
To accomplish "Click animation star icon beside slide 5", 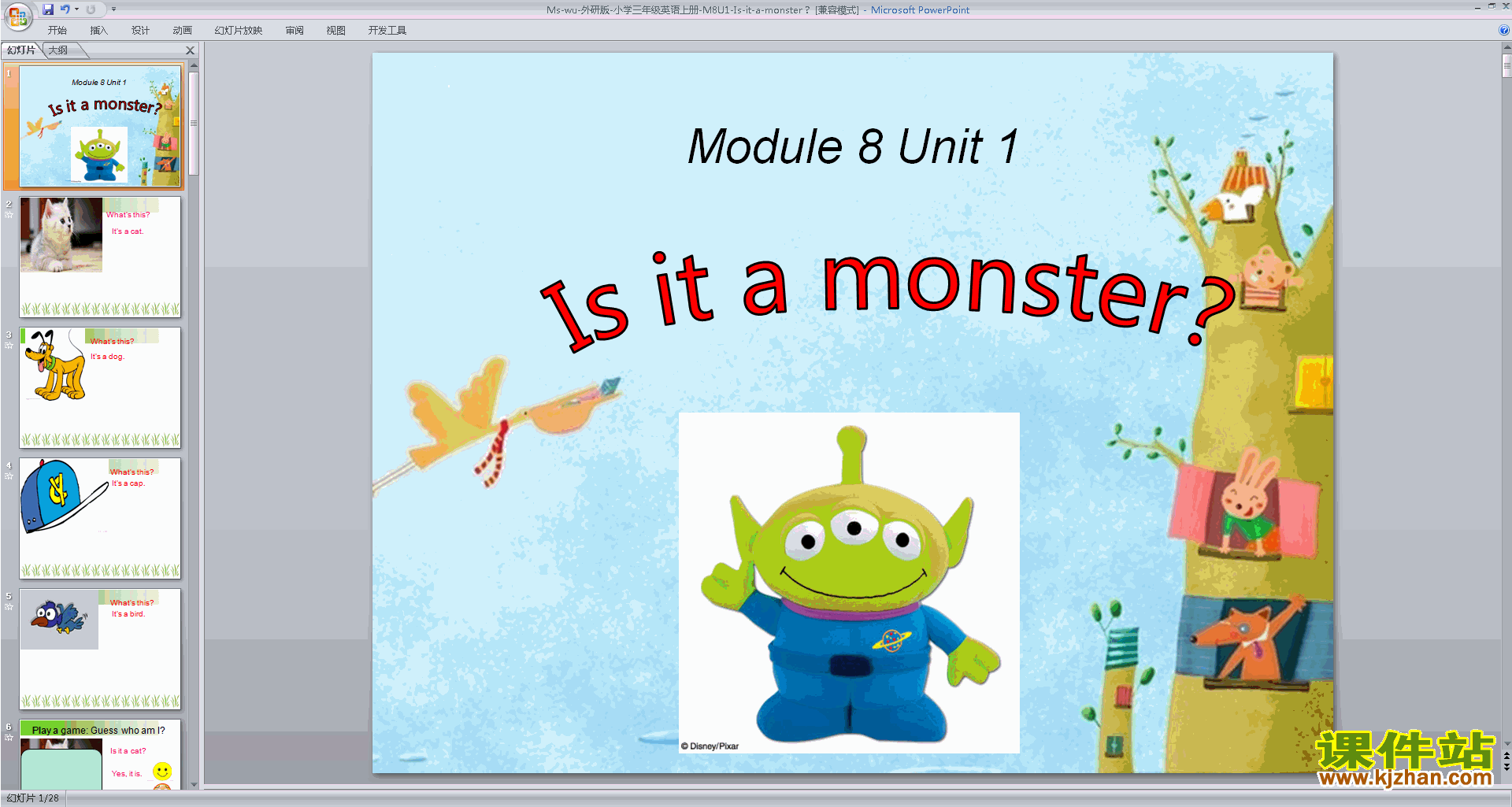I will click(9, 607).
